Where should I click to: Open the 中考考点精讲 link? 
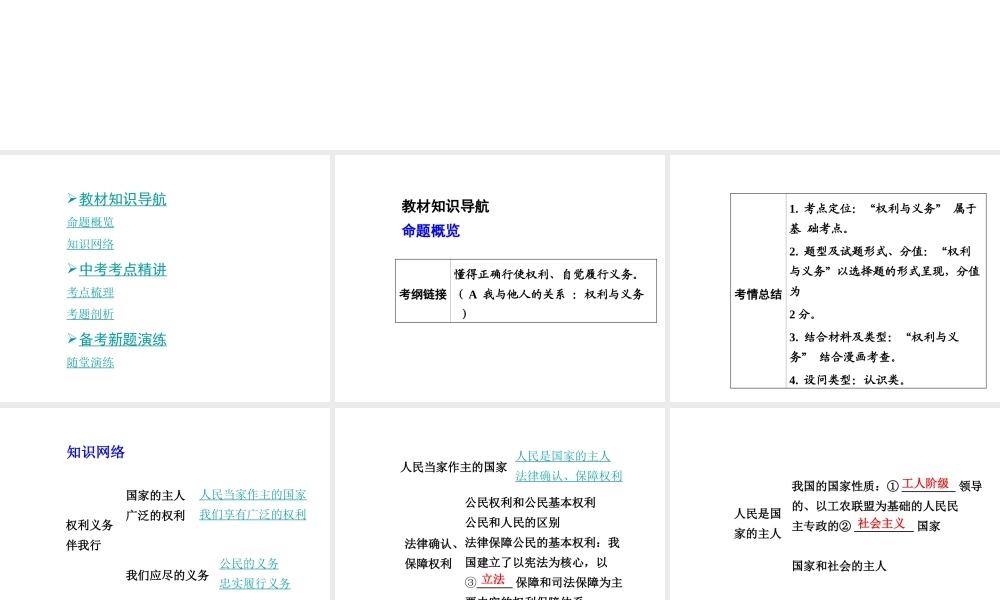pyautogui.click(x=122, y=269)
